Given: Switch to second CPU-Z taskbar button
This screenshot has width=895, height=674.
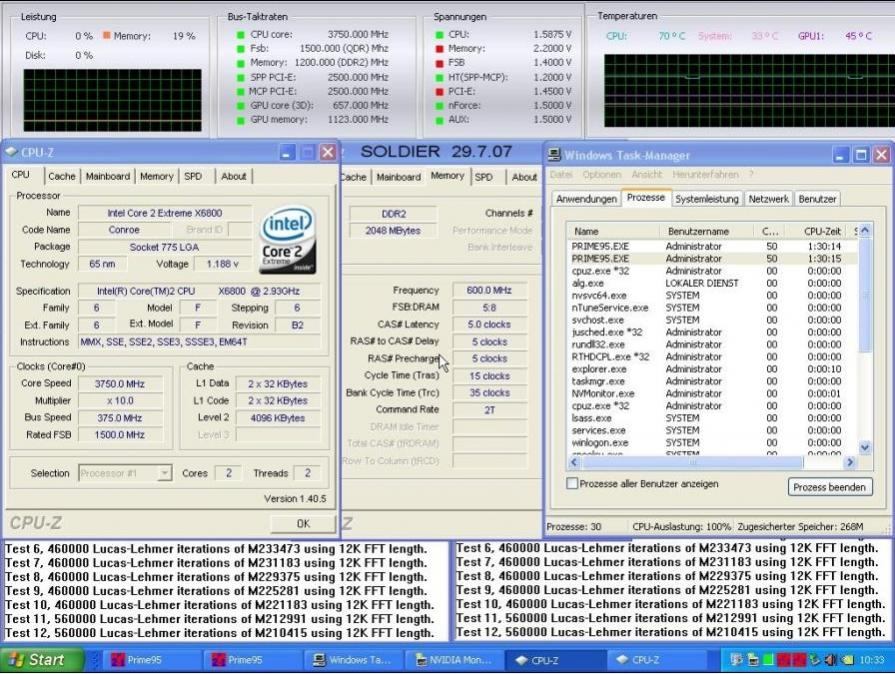Looking at the screenshot, I should click(x=654, y=660).
